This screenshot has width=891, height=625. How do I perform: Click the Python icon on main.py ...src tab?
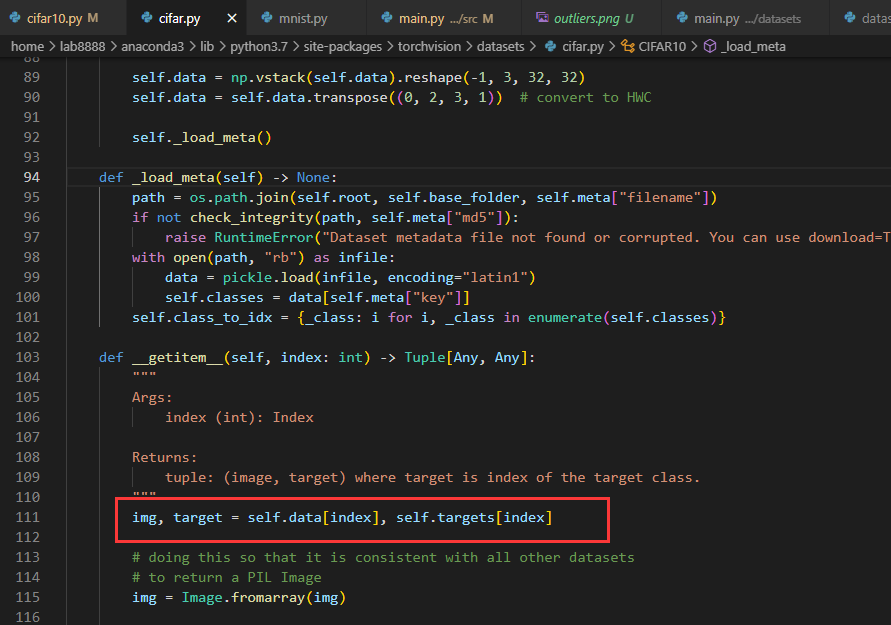tap(385, 17)
